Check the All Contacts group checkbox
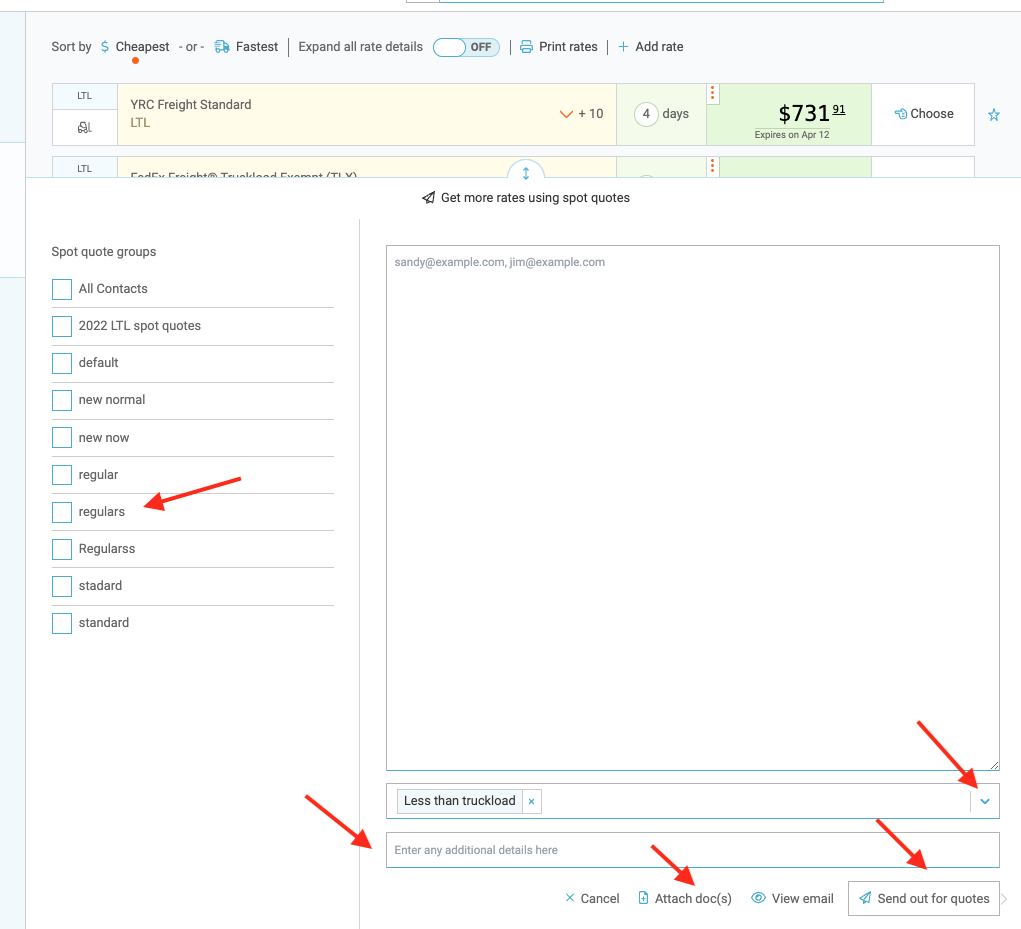 point(62,289)
